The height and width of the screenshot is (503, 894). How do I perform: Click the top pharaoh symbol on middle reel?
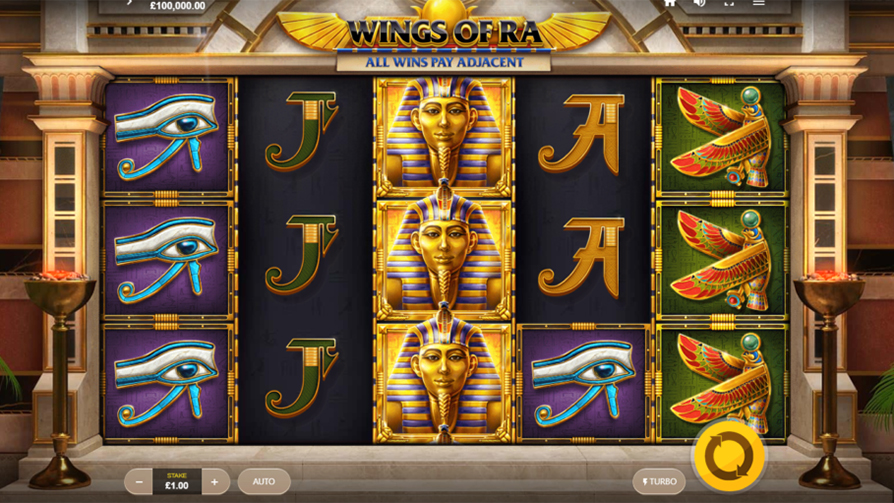[x=444, y=136]
